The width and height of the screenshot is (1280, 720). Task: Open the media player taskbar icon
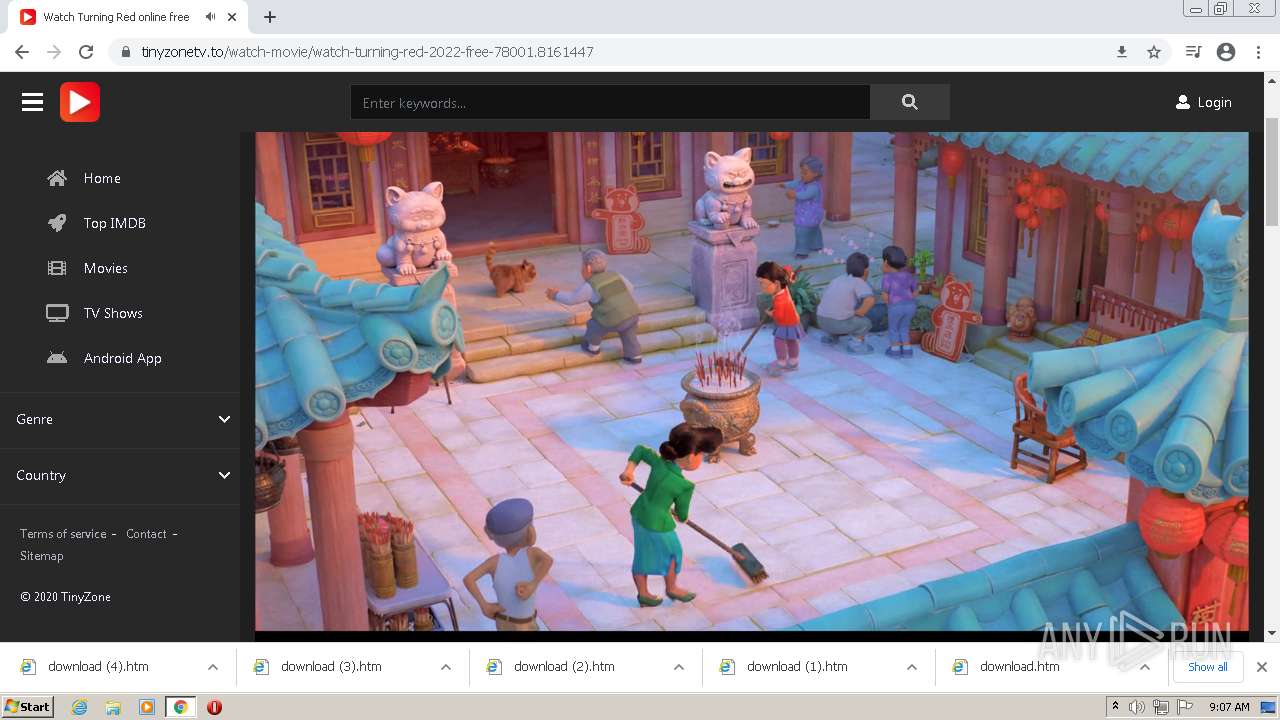147,707
